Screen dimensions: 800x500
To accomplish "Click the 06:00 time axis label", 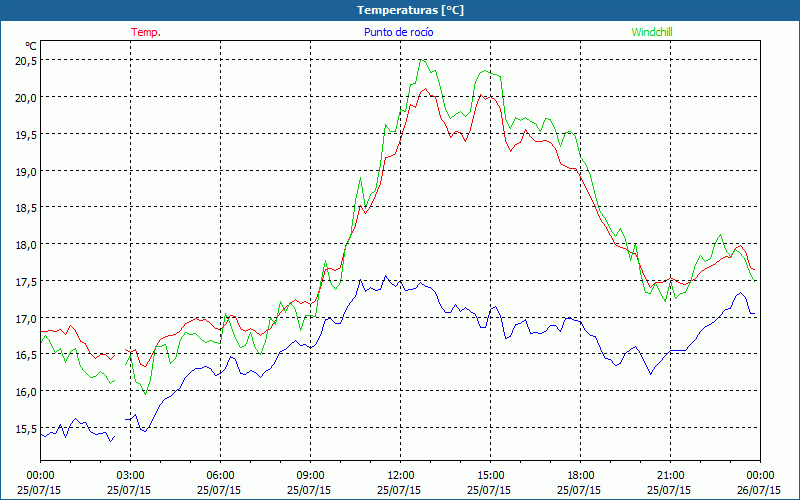I will (x=220, y=476).
